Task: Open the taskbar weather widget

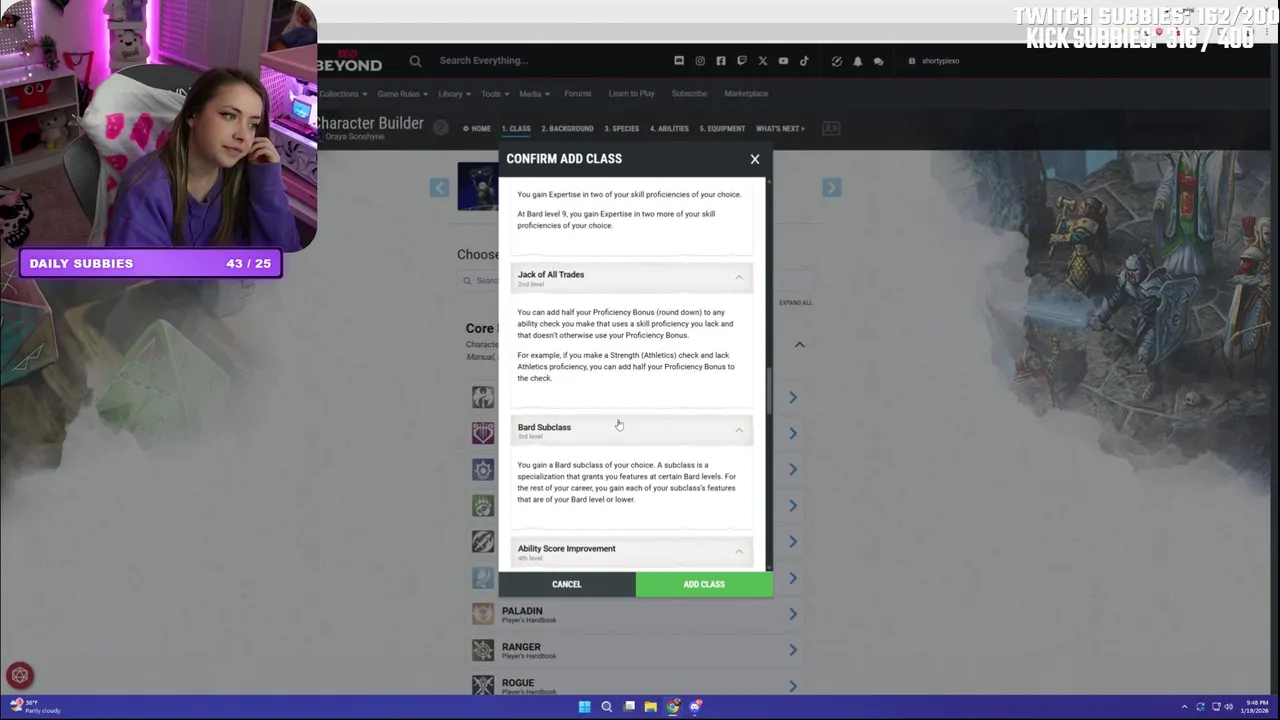Action: pyautogui.click(x=36, y=707)
